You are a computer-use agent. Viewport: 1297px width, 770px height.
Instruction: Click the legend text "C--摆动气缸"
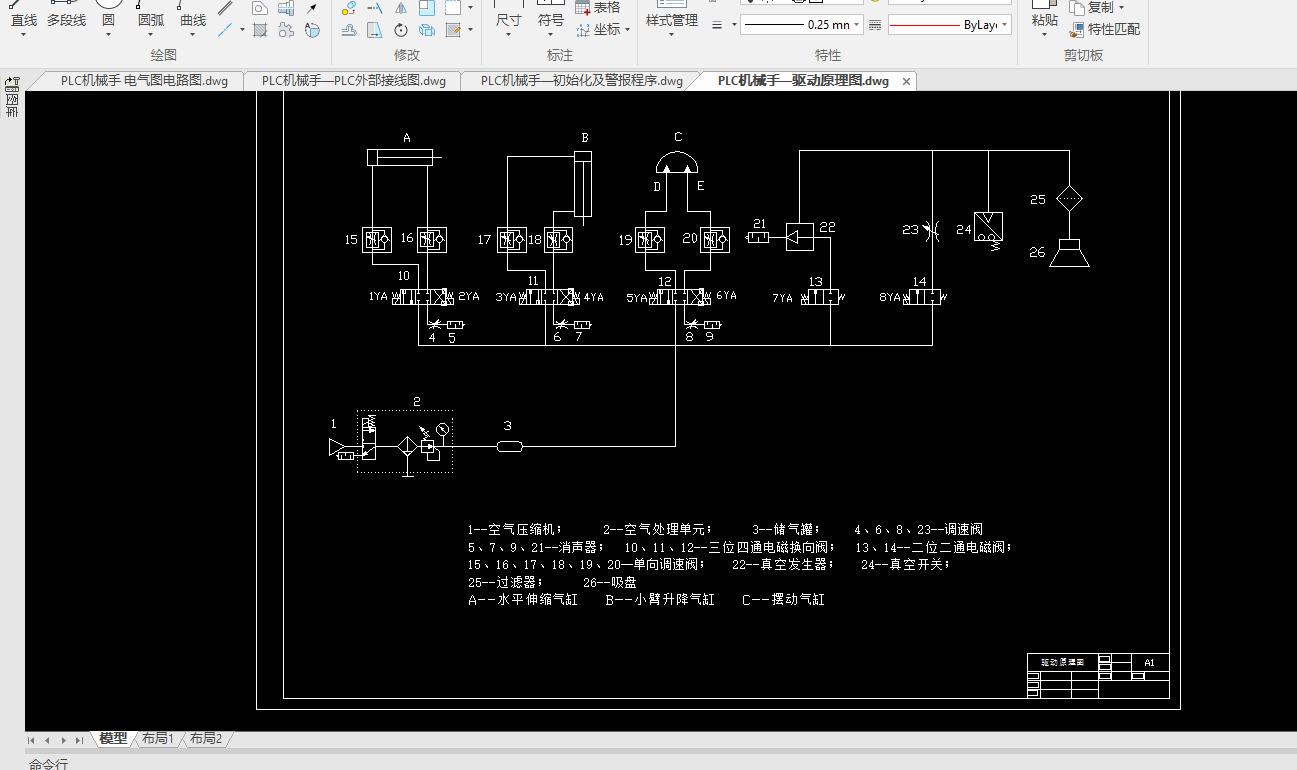click(x=783, y=600)
